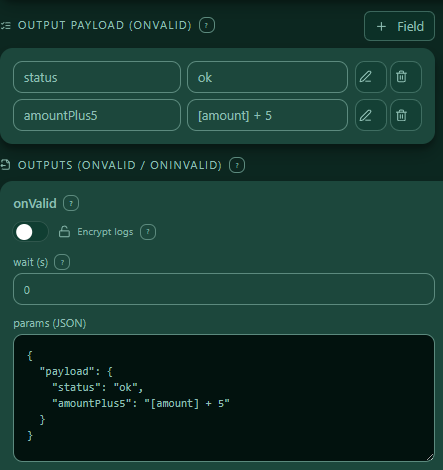Open help icon beside wait (s)
The width and height of the screenshot is (443, 470).
[62, 262]
